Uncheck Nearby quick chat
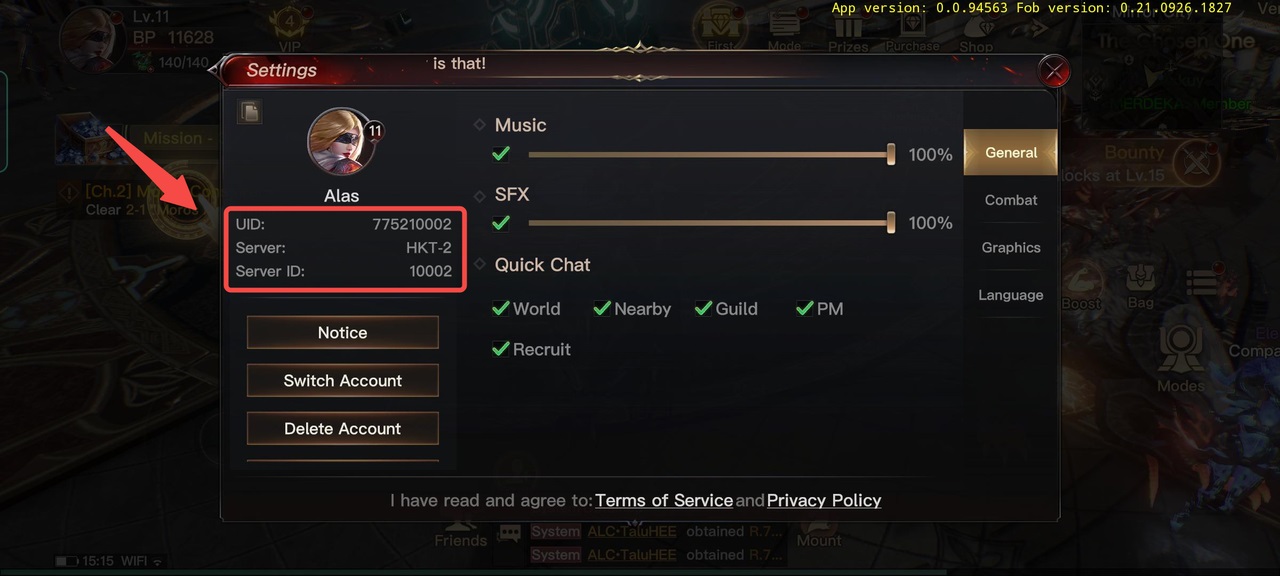The width and height of the screenshot is (1280, 576). (x=602, y=308)
